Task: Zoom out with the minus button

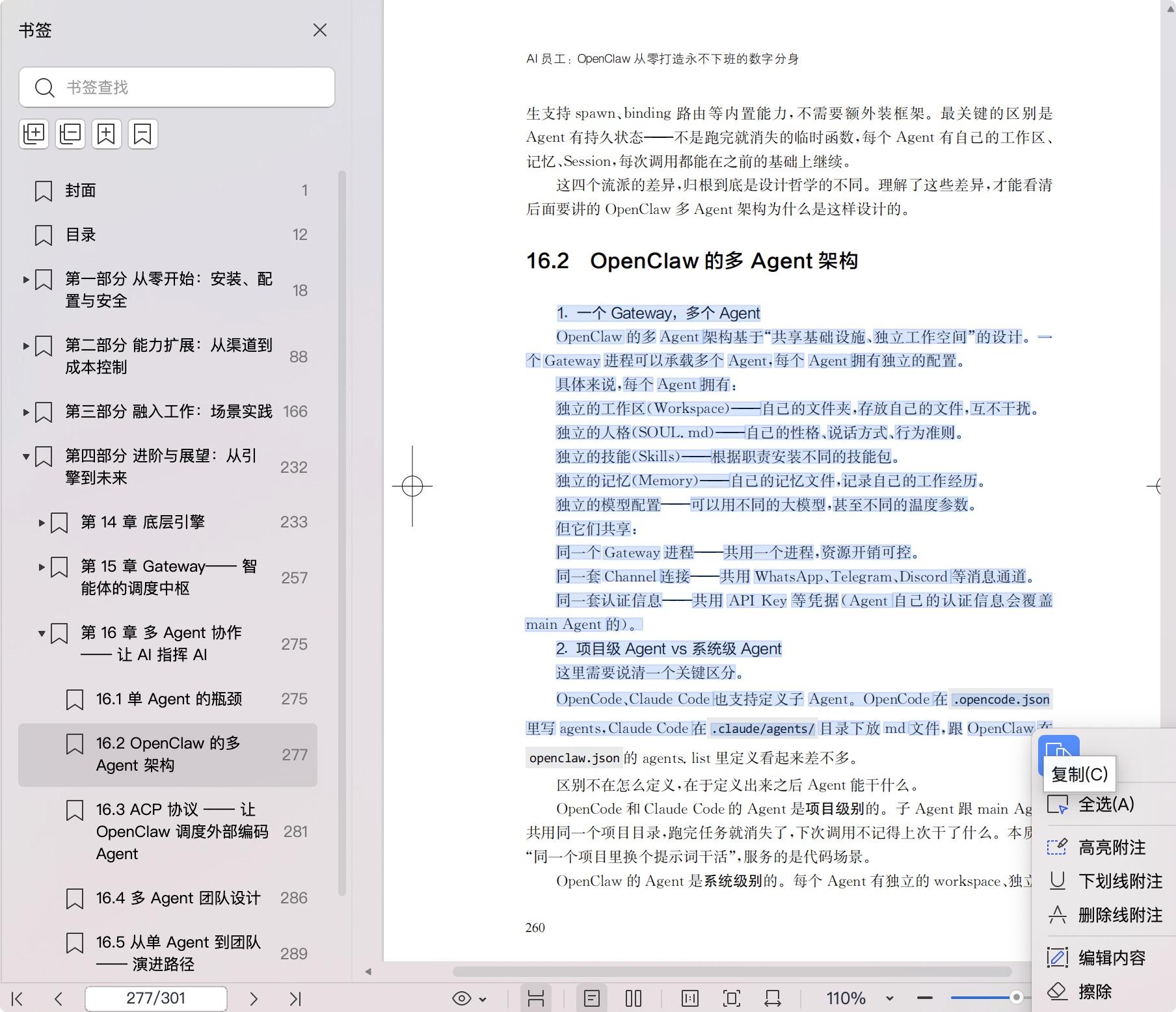Action: [x=925, y=998]
